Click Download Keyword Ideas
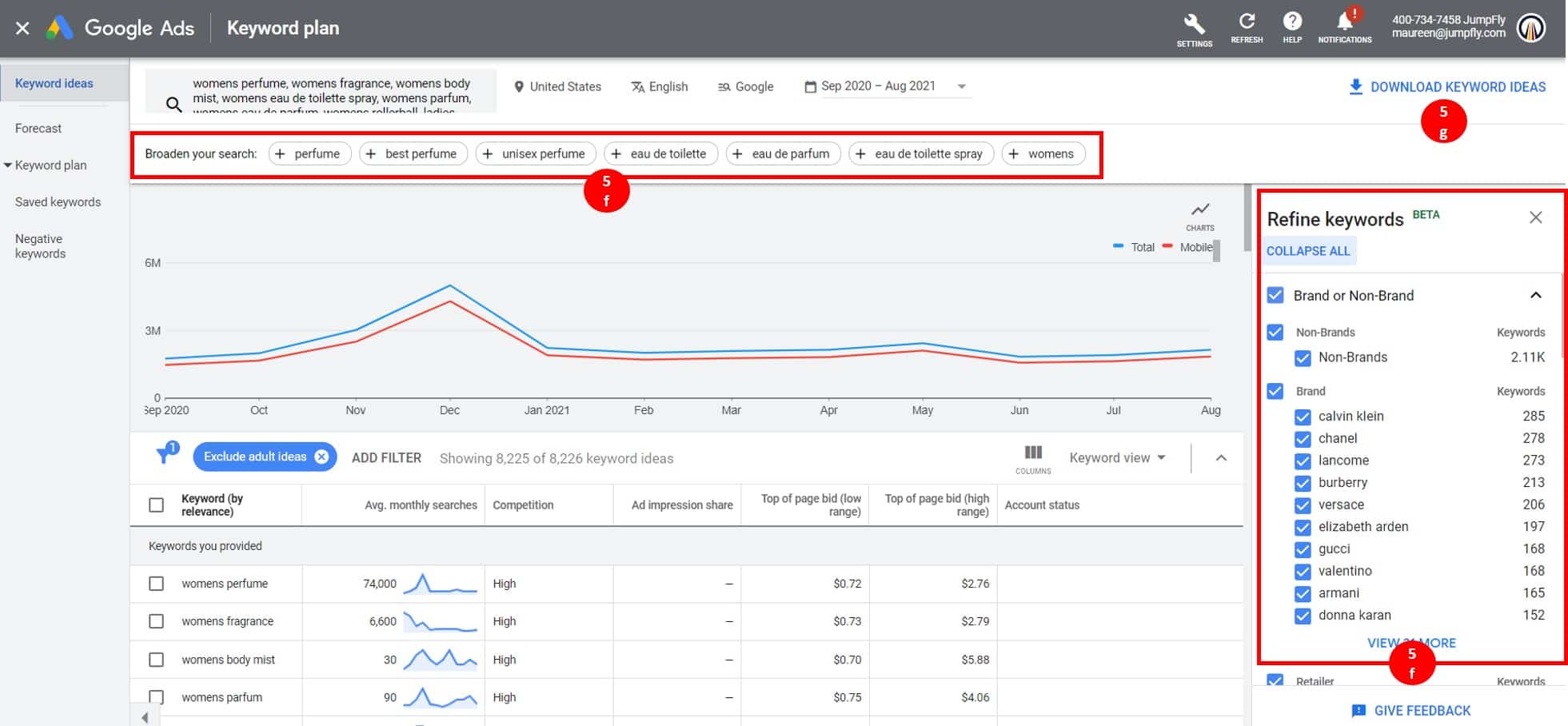Screen dimensions: 1568x726 (x=1458, y=86)
